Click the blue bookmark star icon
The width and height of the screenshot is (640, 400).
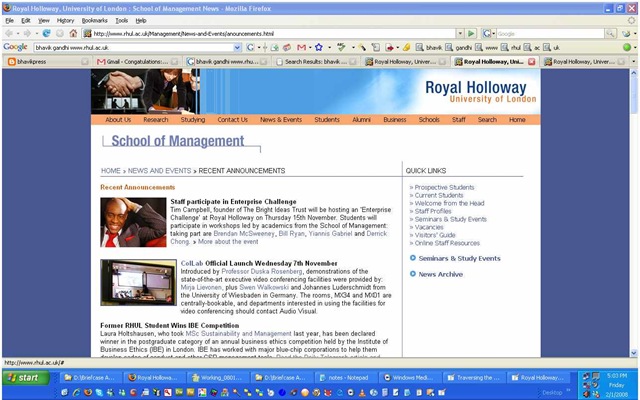[319, 48]
